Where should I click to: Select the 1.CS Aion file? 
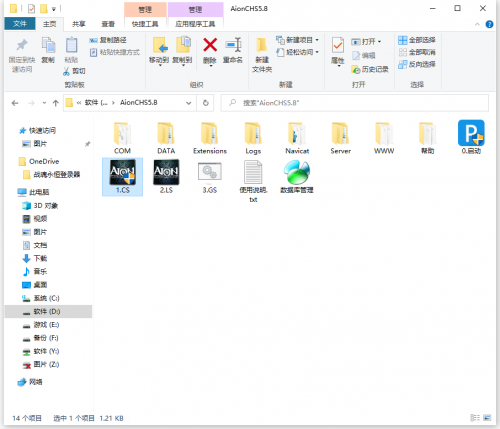[122, 177]
